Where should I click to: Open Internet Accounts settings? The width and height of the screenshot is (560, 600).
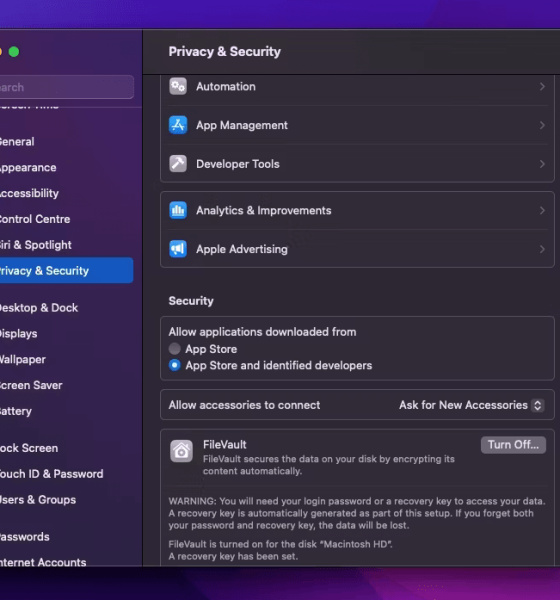click(x=43, y=562)
